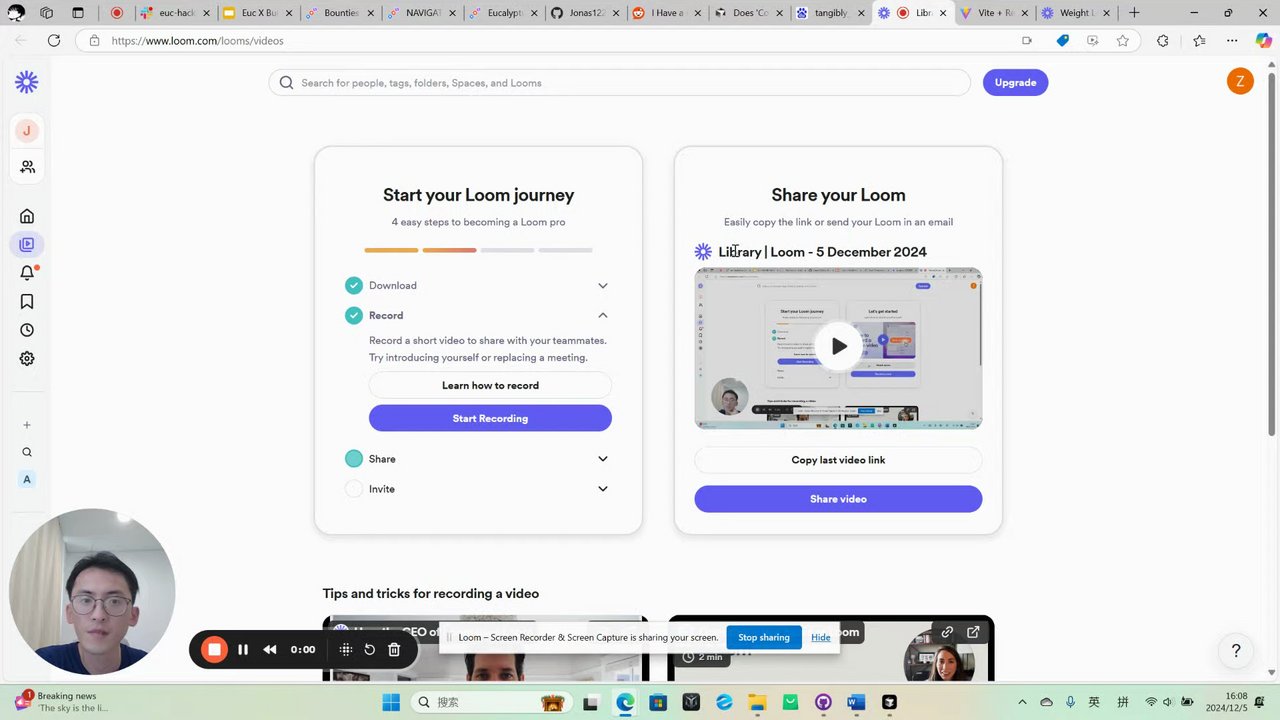Image resolution: width=1280 pixels, height=720 pixels.
Task: Click the Loom journey progress bar
Action: click(x=478, y=250)
